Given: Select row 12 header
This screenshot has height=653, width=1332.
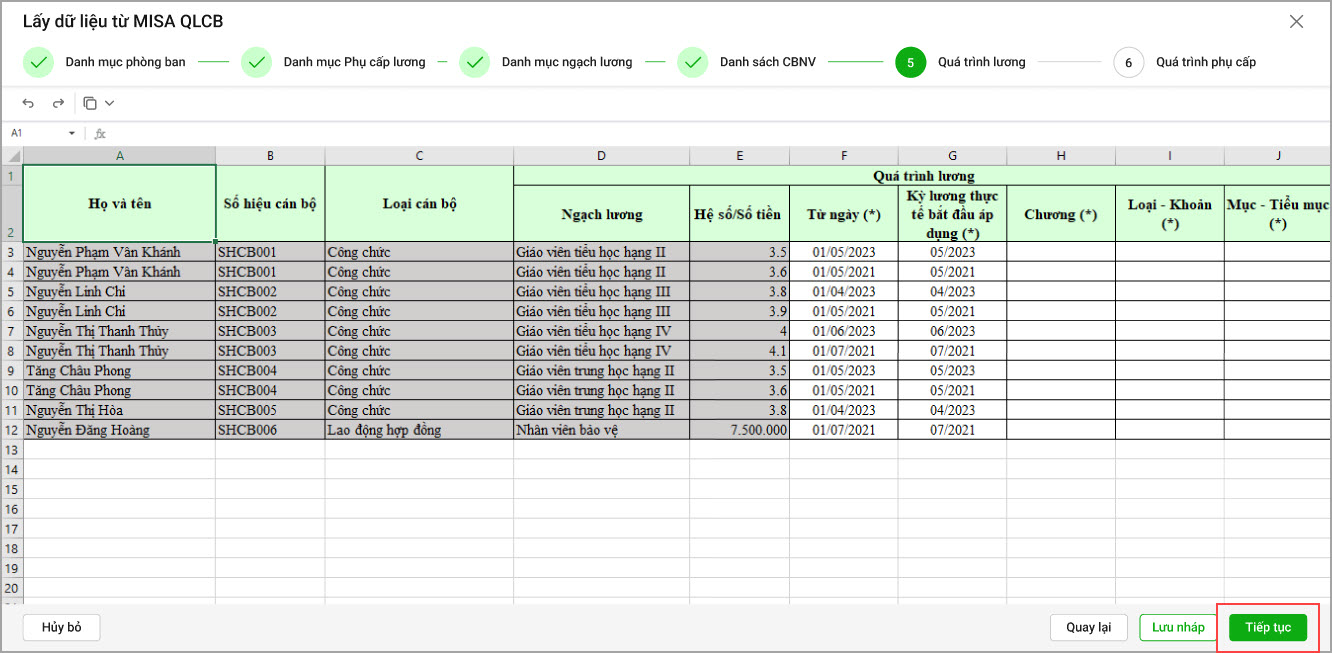Looking at the screenshot, I should point(11,430).
